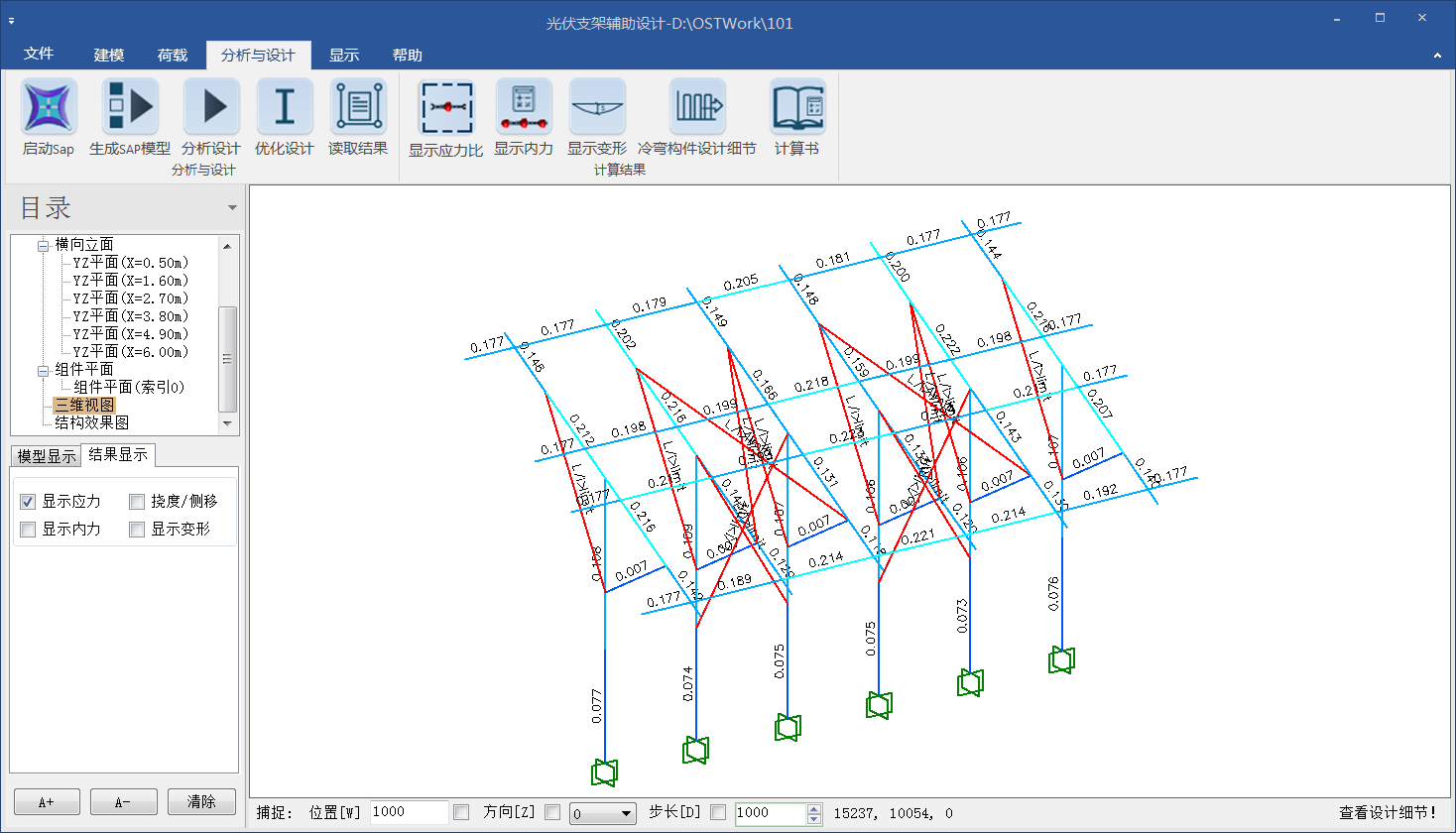Image resolution: width=1456 pixels, height=833 pixels.
Task: Collapse the 横向立面 tree node
Action: [x=43, y=245]
